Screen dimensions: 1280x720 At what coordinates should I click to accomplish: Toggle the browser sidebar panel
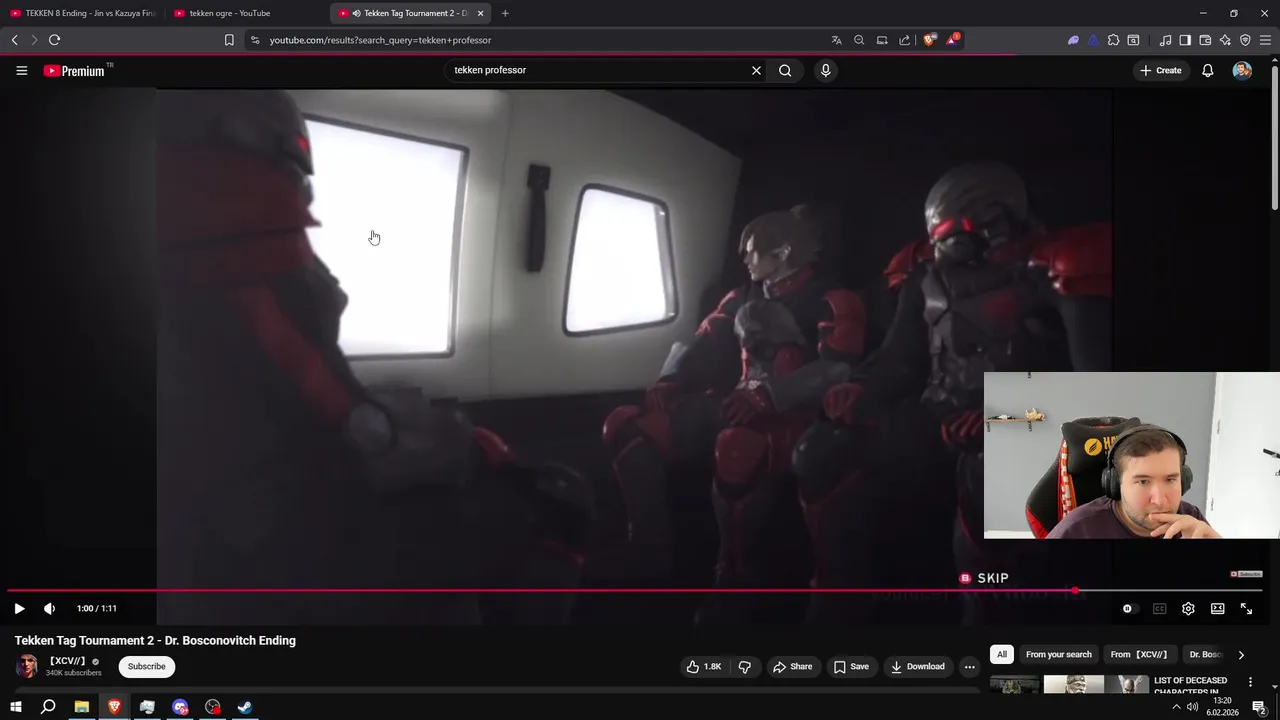[x=1185, y=40]
